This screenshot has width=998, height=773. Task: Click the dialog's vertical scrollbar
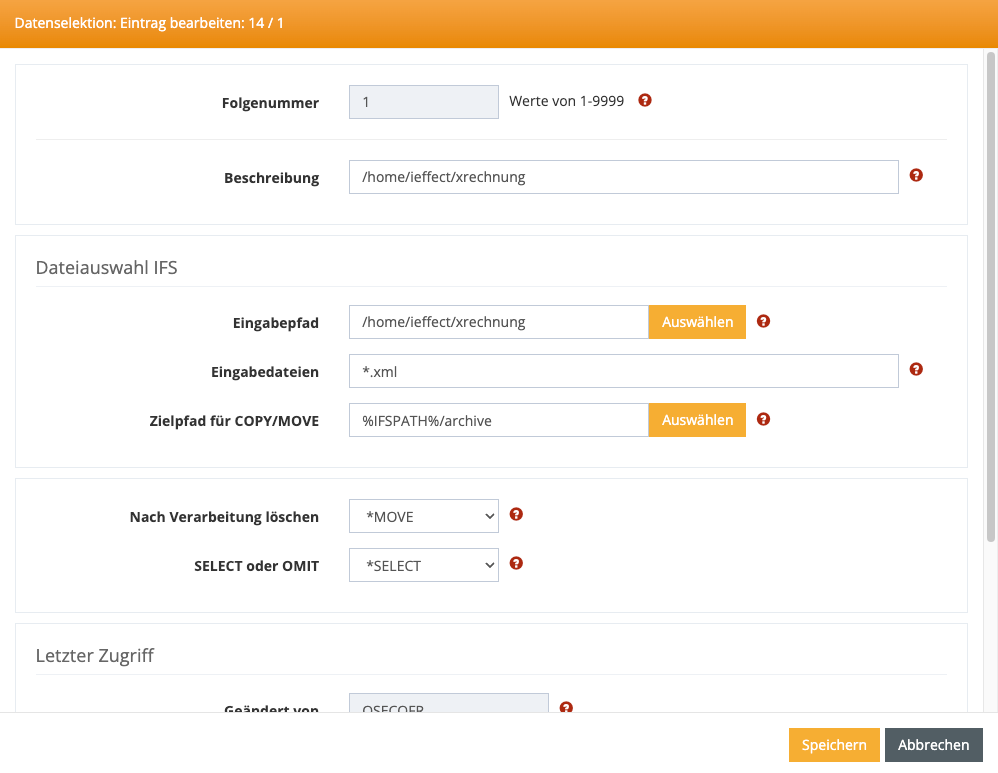[x=990, y=300]
